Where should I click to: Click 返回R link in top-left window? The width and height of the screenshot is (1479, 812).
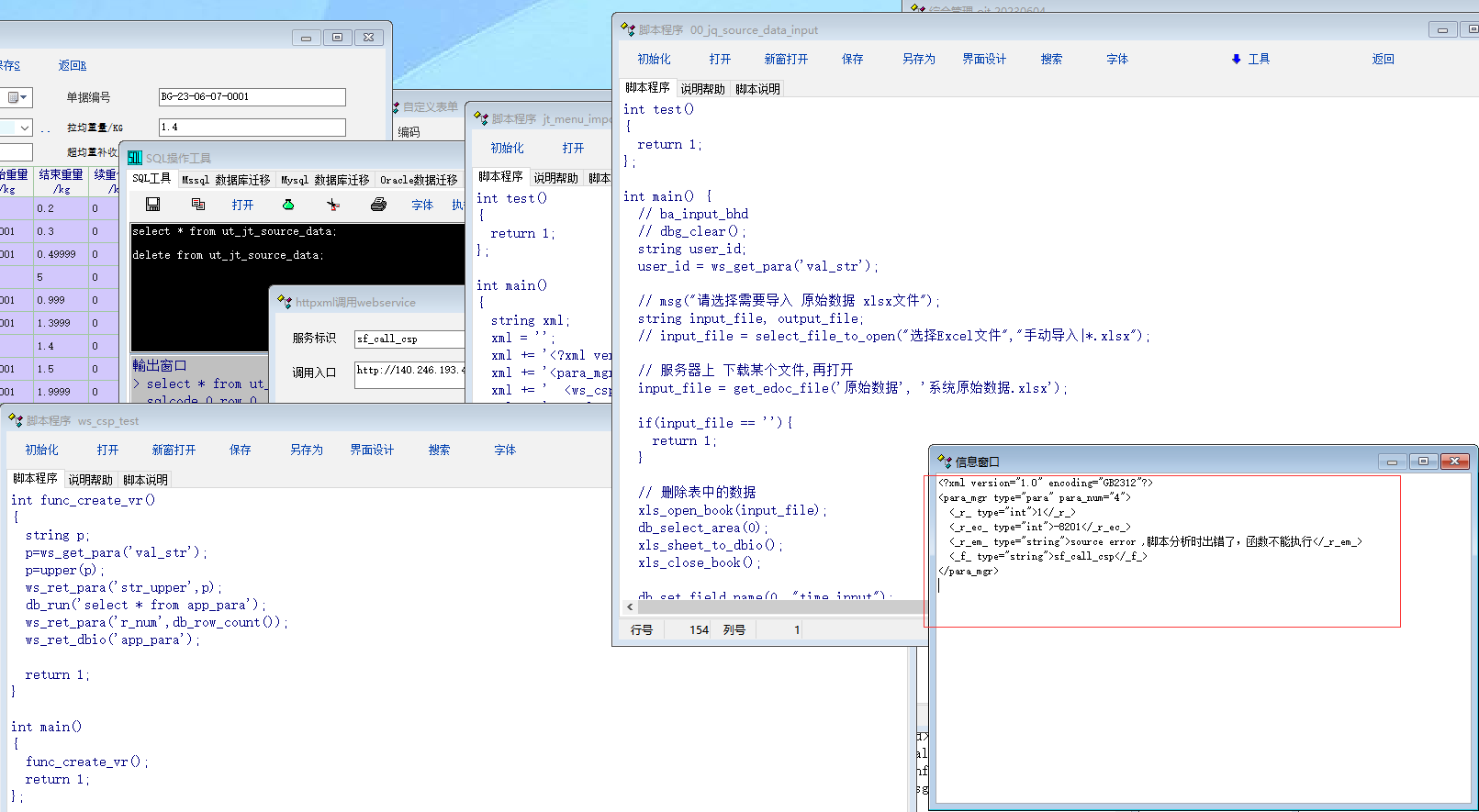pos(72,65)
